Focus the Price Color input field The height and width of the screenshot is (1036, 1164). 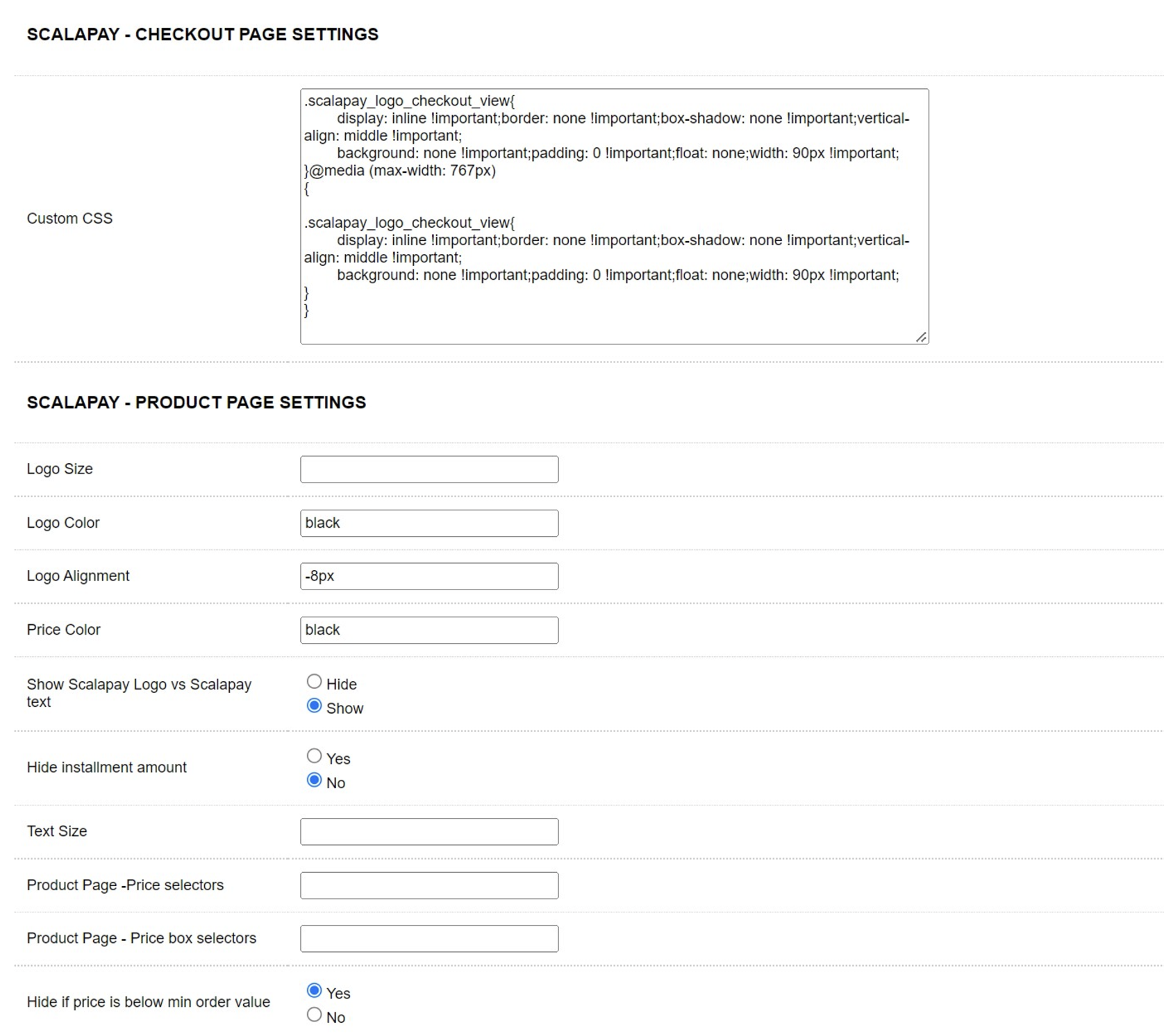tap(429, 630)
